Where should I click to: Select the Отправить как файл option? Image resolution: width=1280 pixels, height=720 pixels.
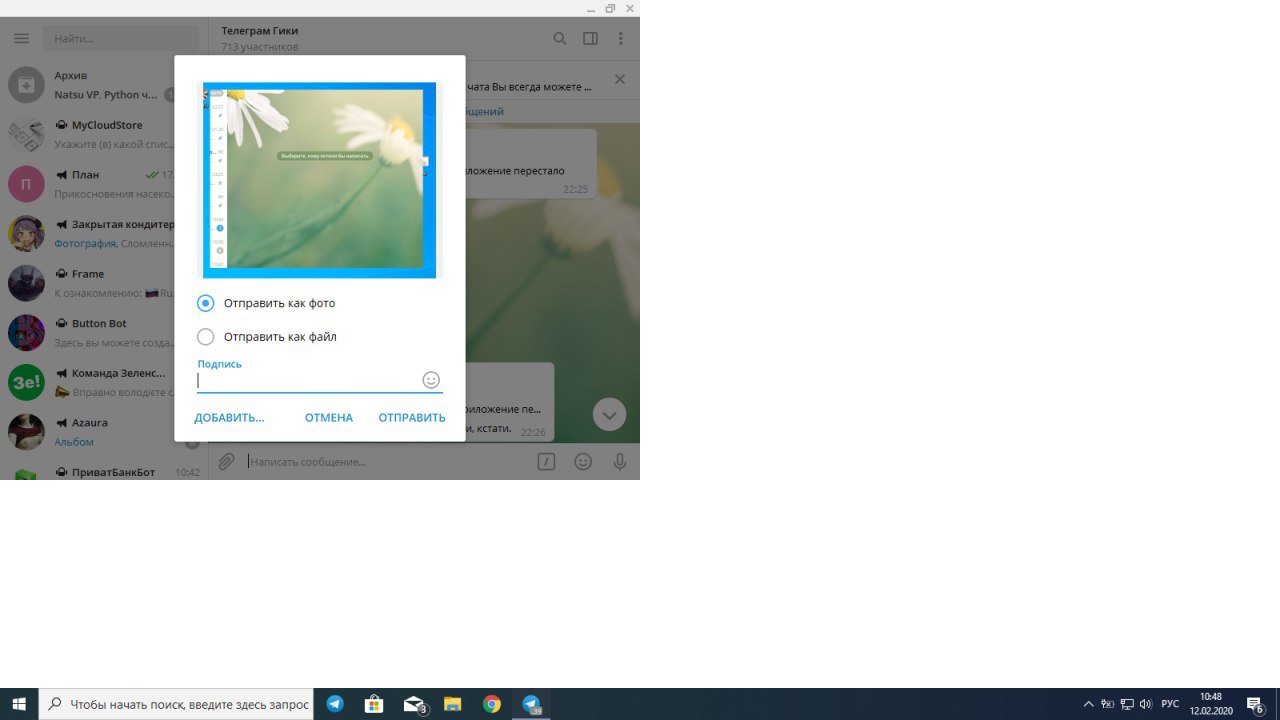click(x=267, y=337)
